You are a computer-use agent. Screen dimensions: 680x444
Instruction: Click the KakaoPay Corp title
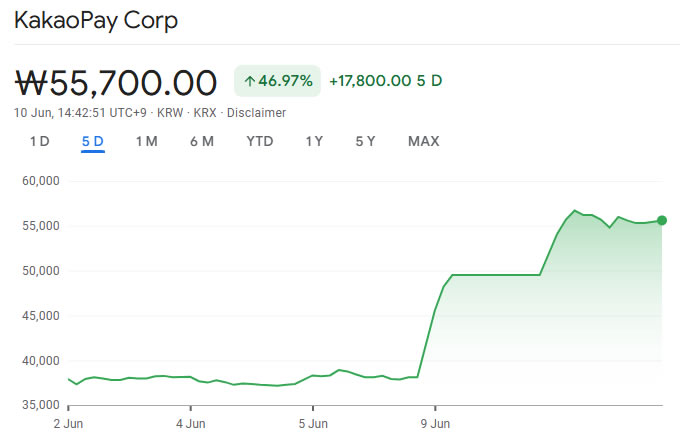click(96, 21)
